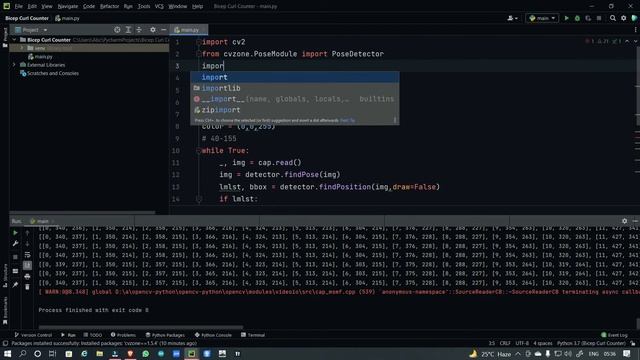Click Project panel horizontal scrollbar
The image size is (640, 360).
coord(82,212)
